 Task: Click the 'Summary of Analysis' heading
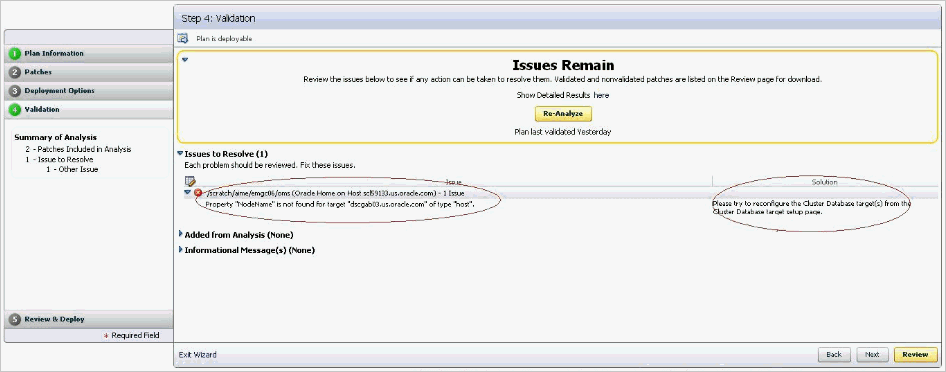point(56,137)
